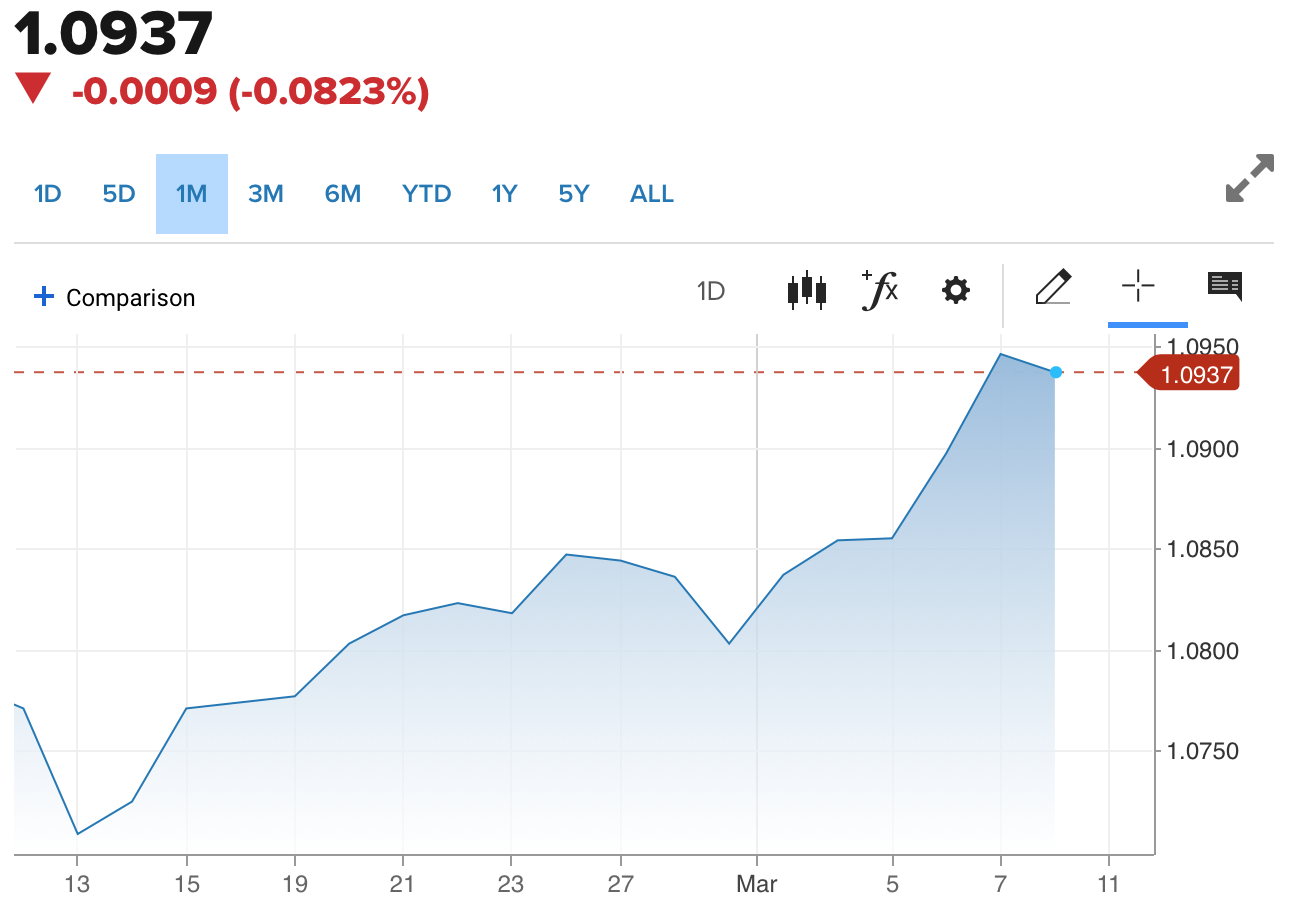View the ALL time range
Screen dimensions: 1292x902
(x=652, y=194)
